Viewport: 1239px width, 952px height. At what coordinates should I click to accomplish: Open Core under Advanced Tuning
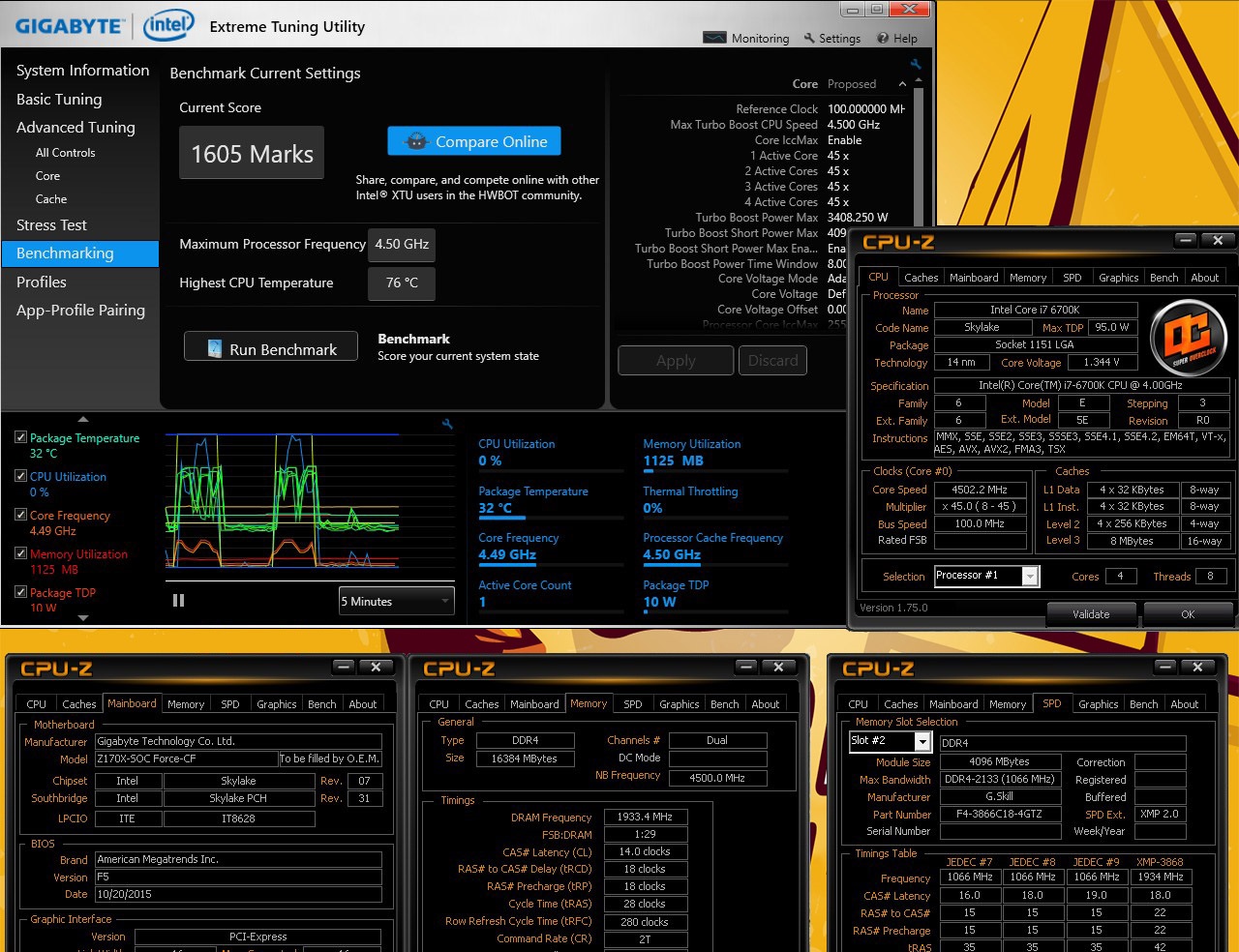pyautogui.click(x=47, y=176)
